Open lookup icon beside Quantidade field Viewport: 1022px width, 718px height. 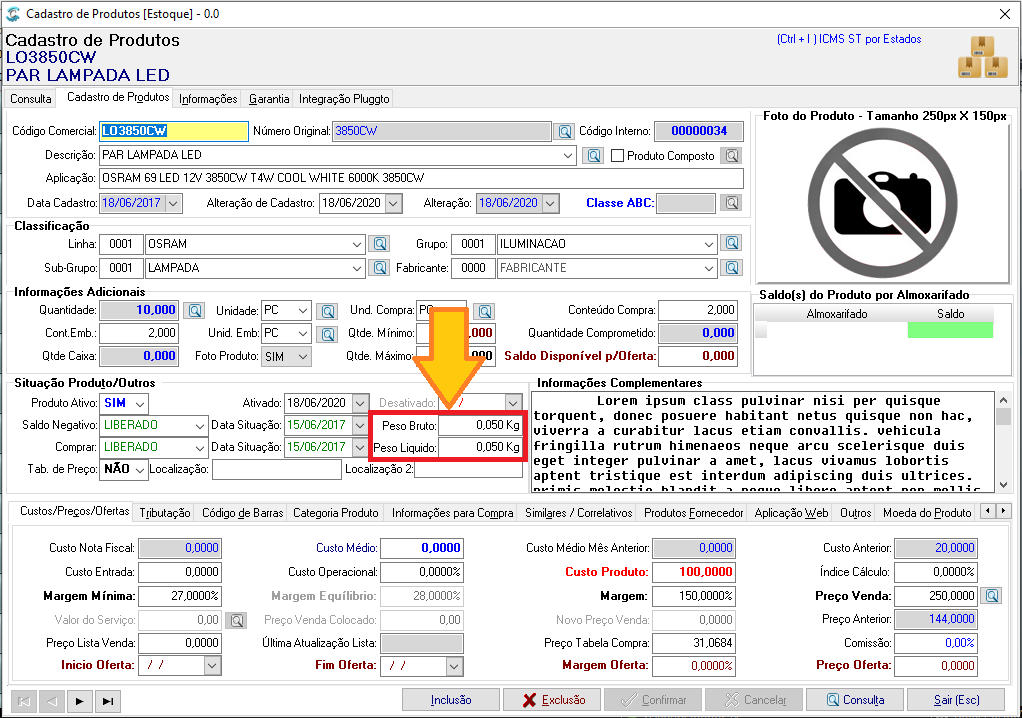coord(194,311)
